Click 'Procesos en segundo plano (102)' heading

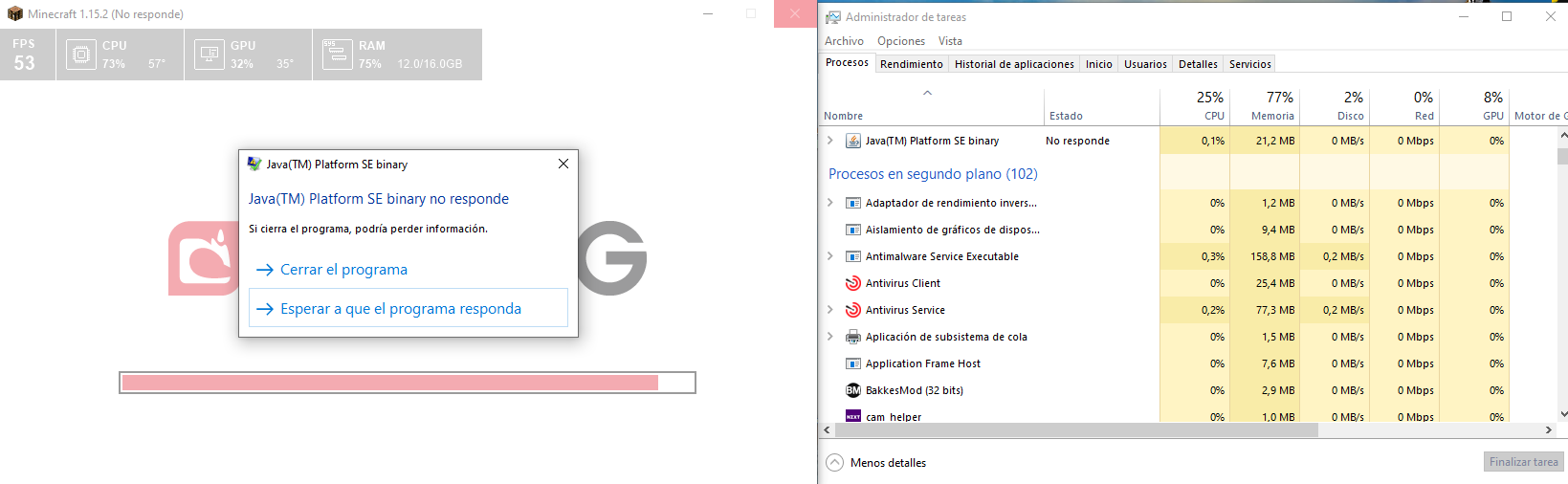pyautogui.click(x=933, y=174)
